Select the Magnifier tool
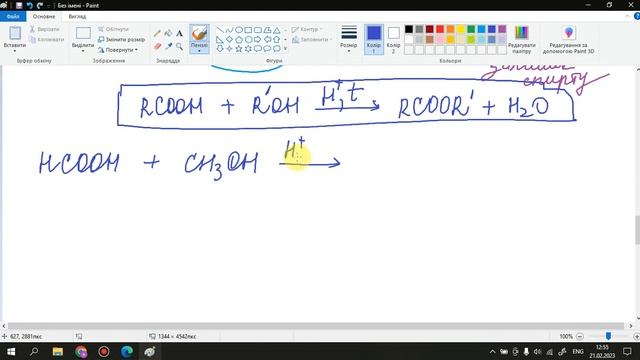 tap(179, 47)
